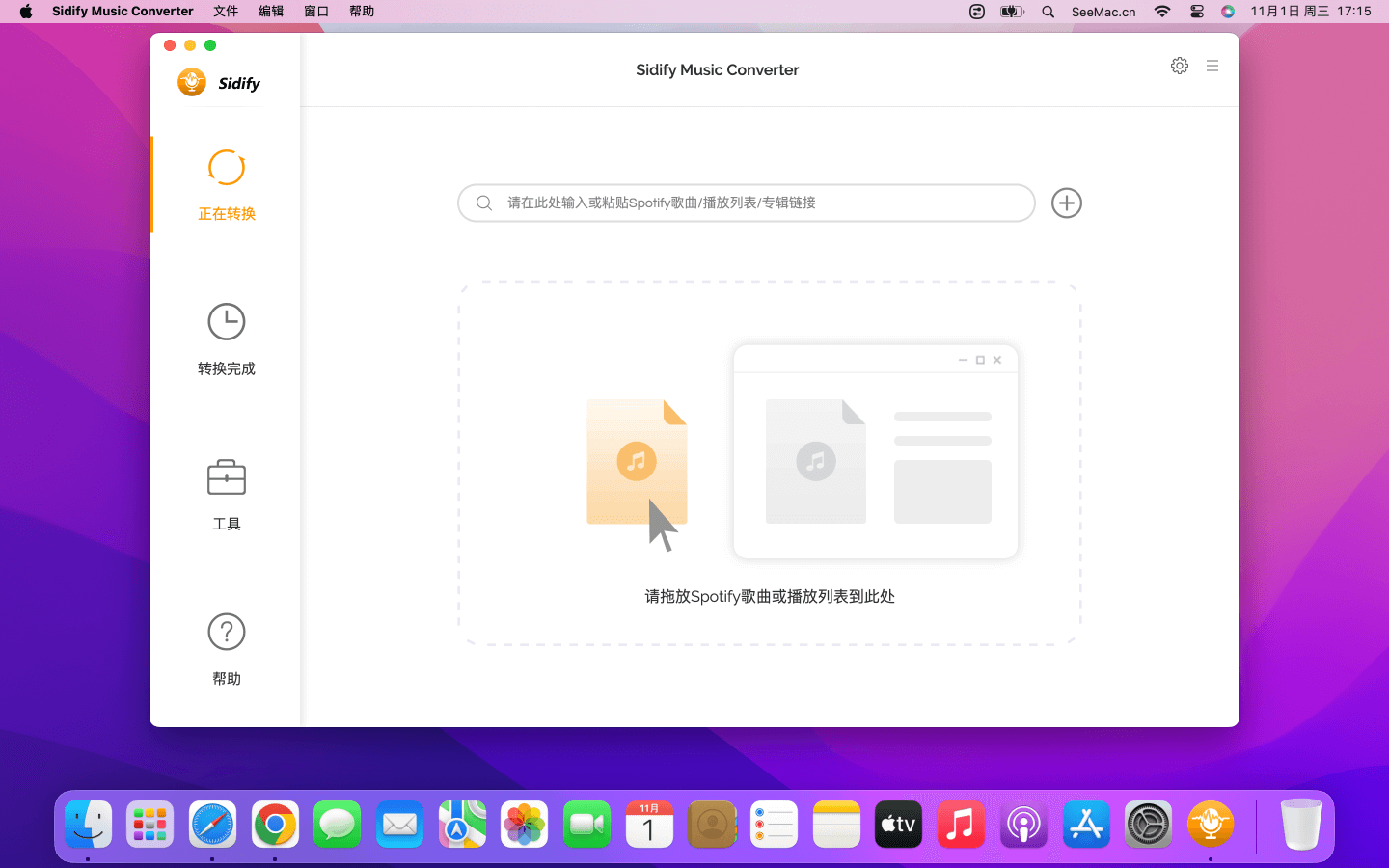This screenshot has height=868, width=1389.
Task: Open Maps from the Dock
Action: click(x=462, y=825)
